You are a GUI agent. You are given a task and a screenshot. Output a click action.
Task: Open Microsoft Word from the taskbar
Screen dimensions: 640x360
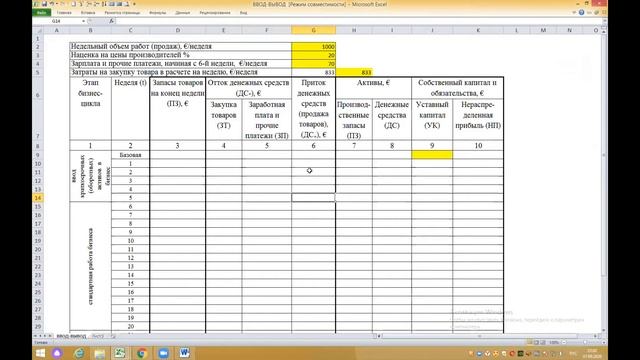[x=184, y=353]
